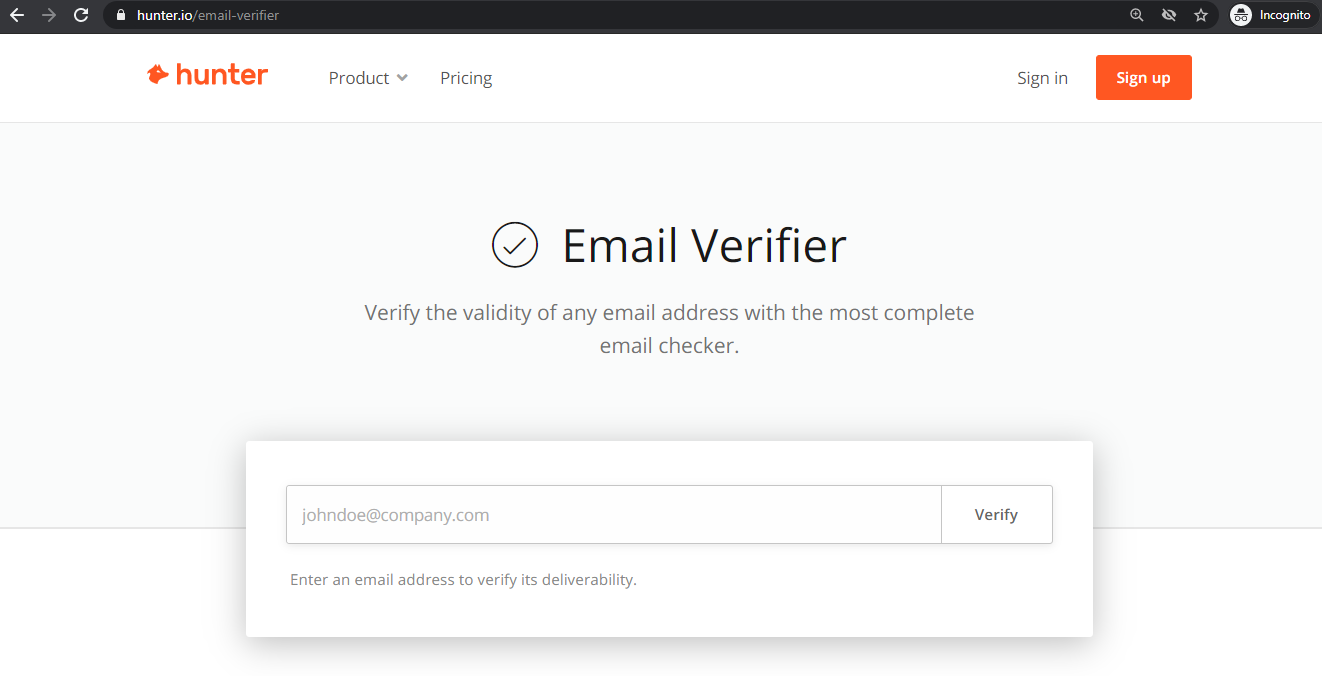This screenshot has height=676, width=1322.
Task: Open the Incognito profile indicator
Action: [x=1270, y=15]
